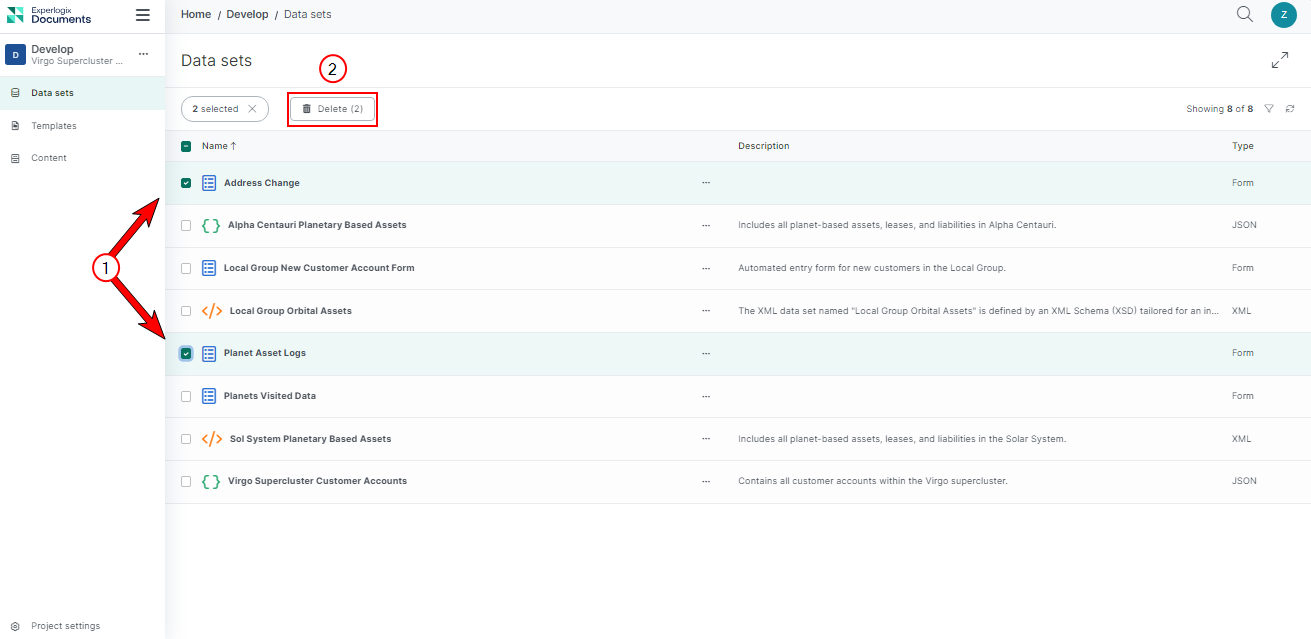Open the user avatar Z menu
The image size is (1311, 639).
1283,15
